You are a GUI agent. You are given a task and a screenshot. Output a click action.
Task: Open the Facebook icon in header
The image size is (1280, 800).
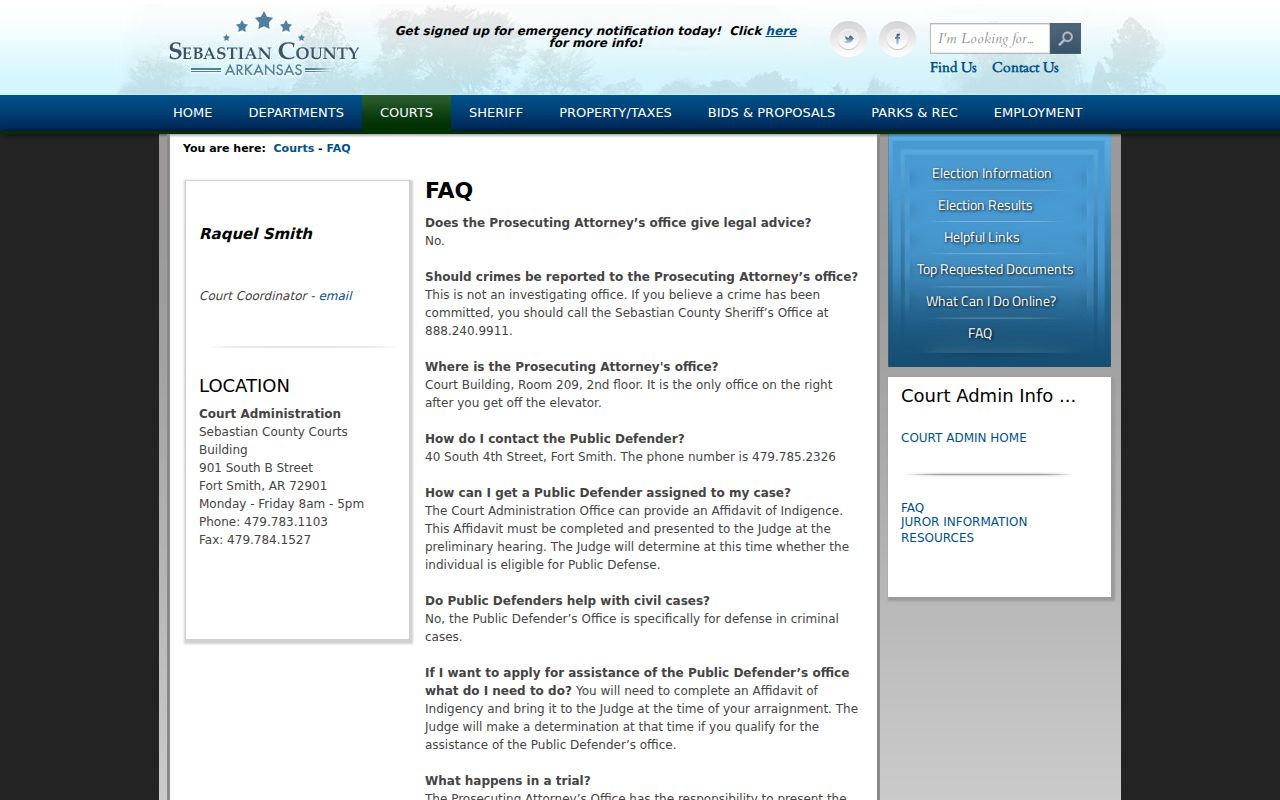click(897, 39)
